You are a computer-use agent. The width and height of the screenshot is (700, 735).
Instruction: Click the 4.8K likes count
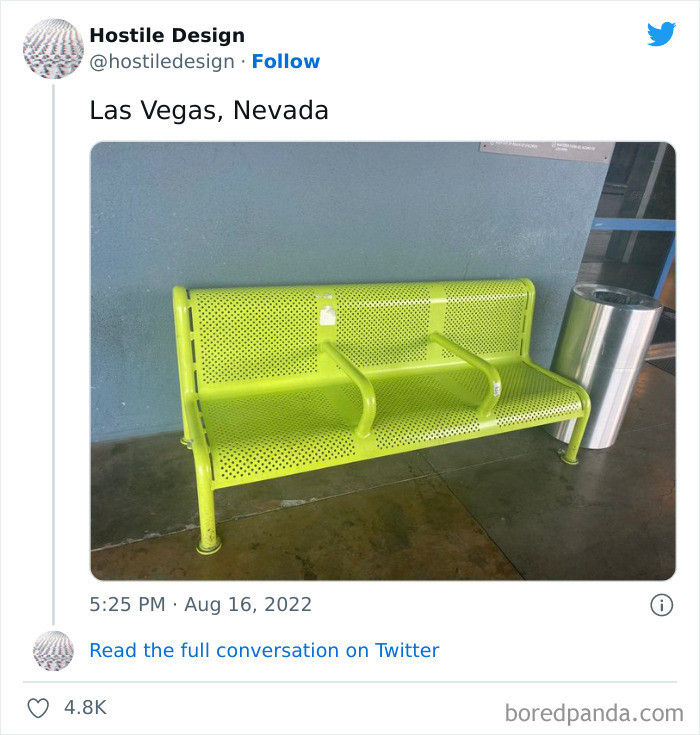[85, 707]
